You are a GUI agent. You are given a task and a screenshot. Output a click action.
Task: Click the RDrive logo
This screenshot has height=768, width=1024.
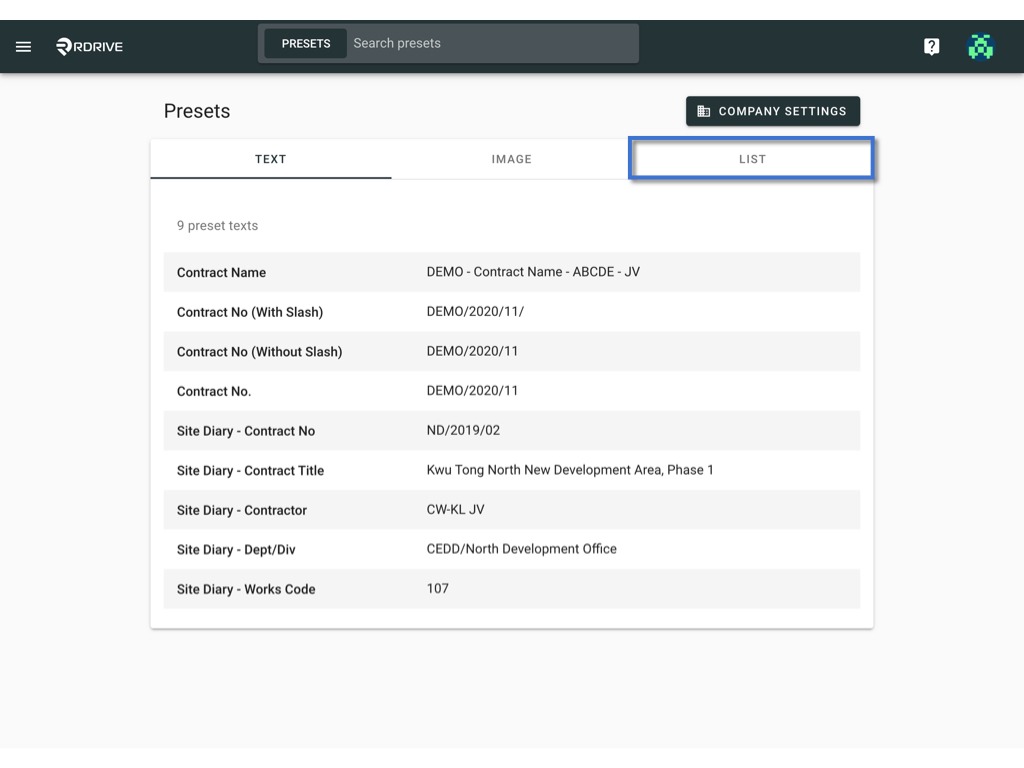tap(89, 46)
